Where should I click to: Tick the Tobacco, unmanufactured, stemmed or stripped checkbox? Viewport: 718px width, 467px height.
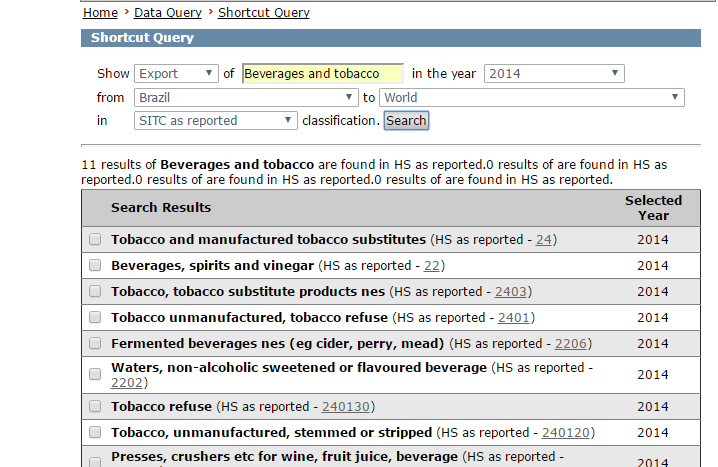[95, 433]
